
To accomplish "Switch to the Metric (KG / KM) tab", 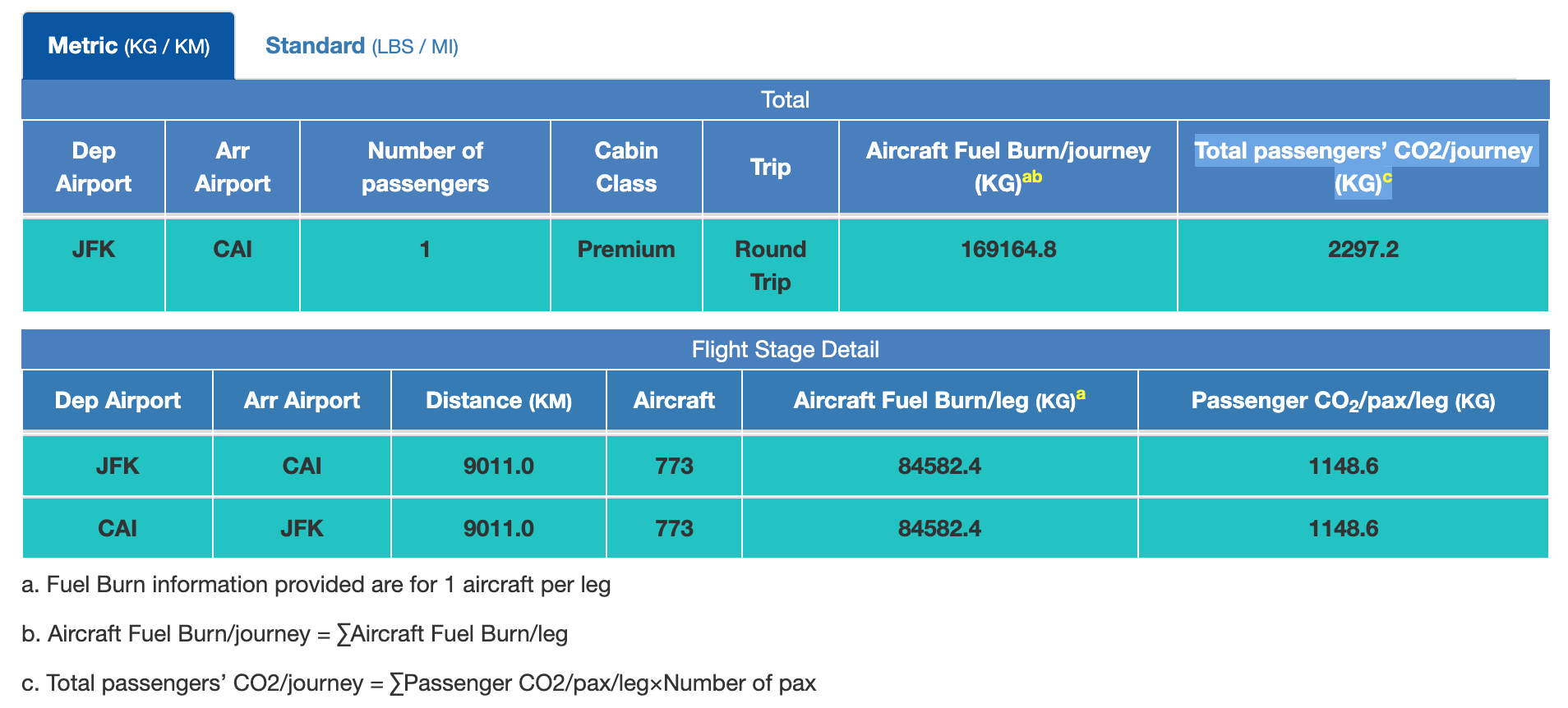I will (129, 46).
